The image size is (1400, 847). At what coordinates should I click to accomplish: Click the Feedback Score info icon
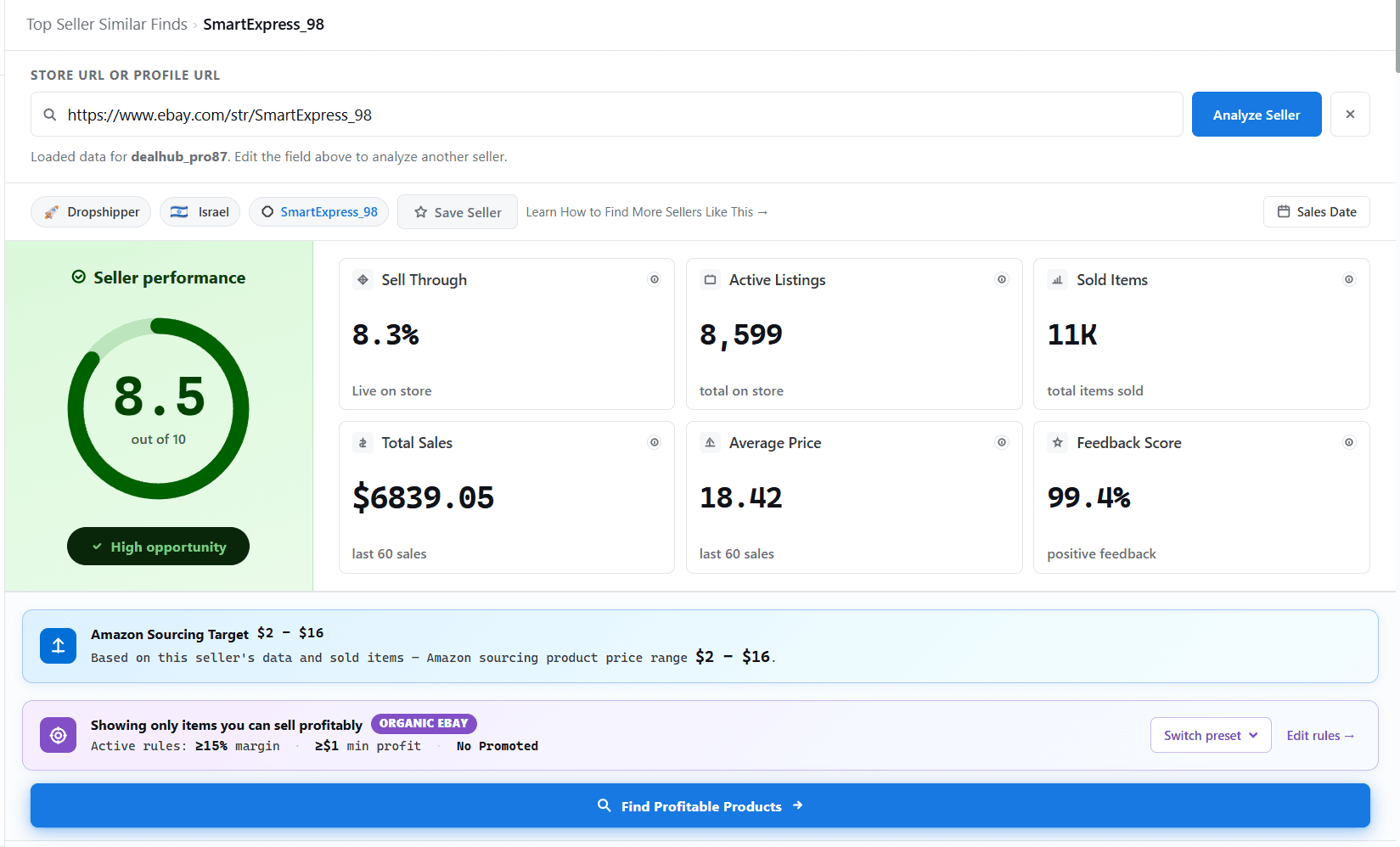pos(1349,442)
